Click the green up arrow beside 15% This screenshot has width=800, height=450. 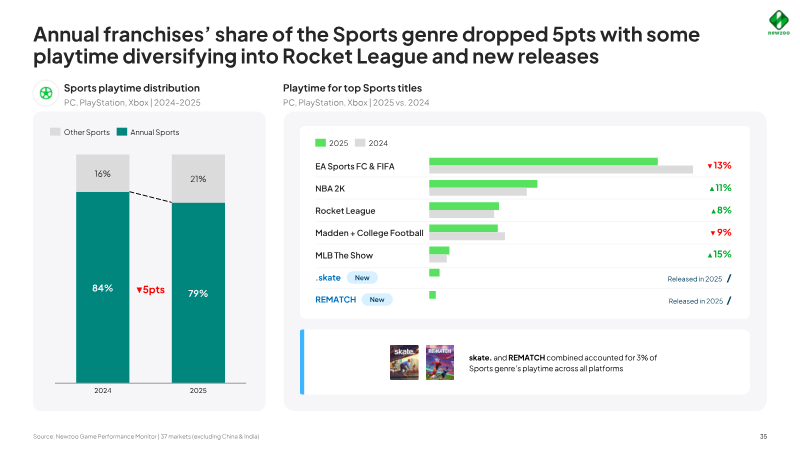[x=710, y=255]
